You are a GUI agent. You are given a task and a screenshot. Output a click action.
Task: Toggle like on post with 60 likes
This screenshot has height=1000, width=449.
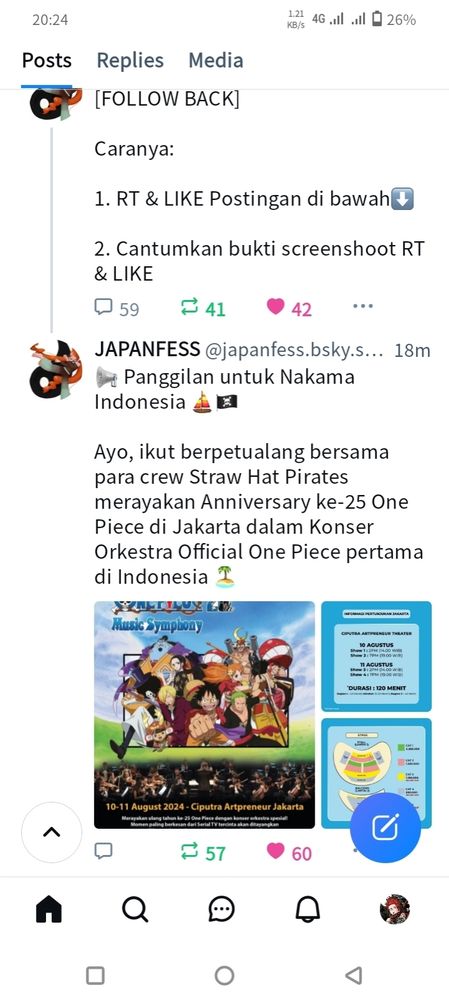[289, 852]
